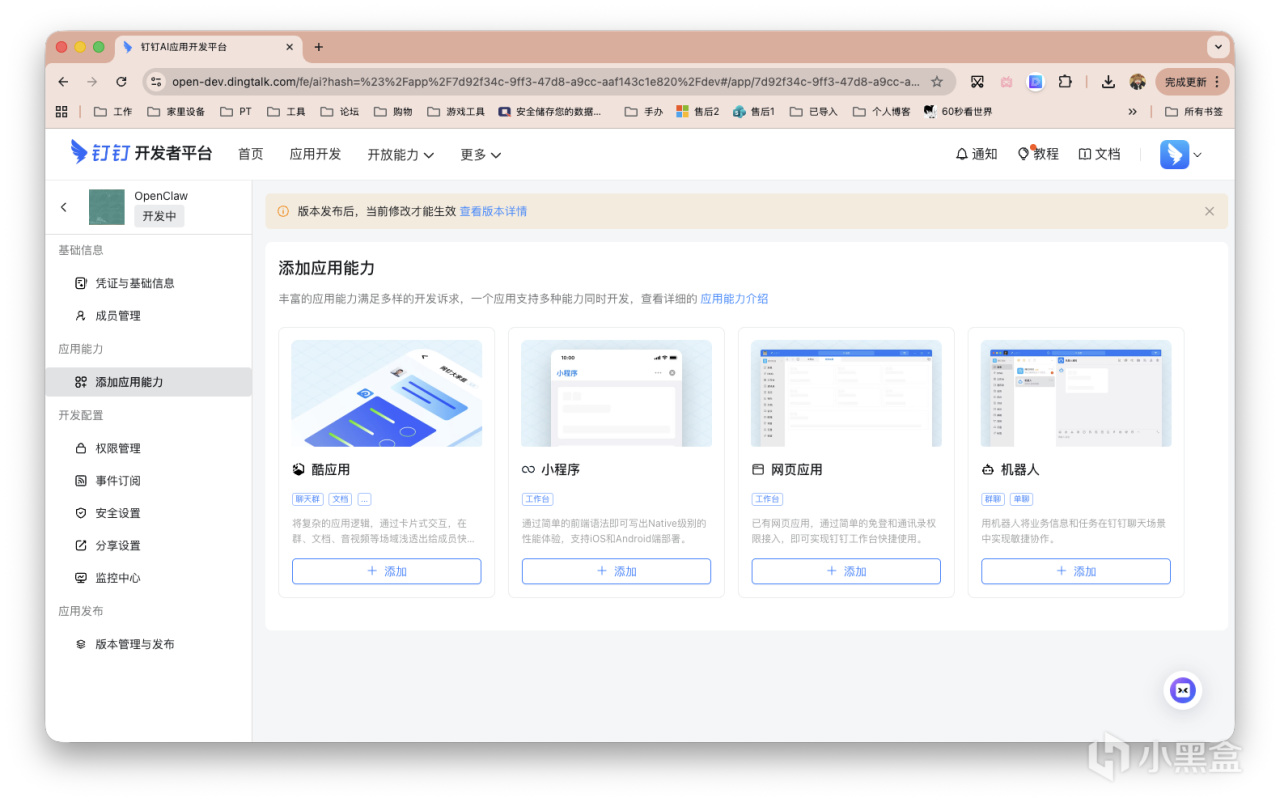The width and height of the screenshot is (1280, 802).
Task: Open the 售后2 bookmark
Action: click(698, 112)
